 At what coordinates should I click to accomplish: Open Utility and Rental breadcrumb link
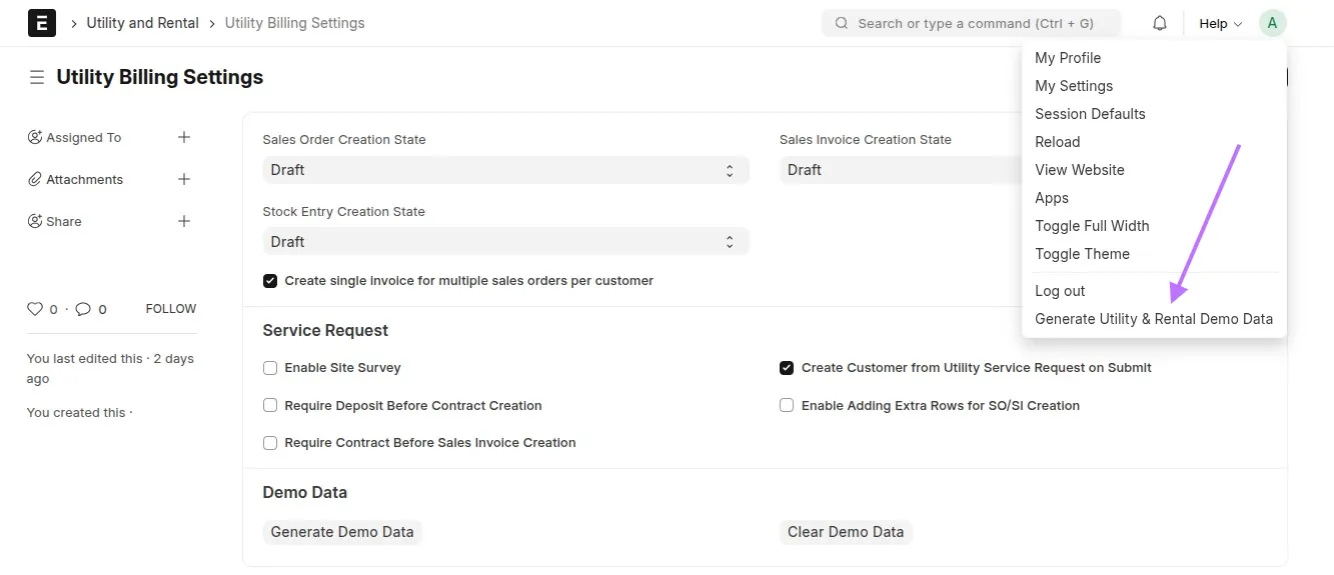point(143,23)
